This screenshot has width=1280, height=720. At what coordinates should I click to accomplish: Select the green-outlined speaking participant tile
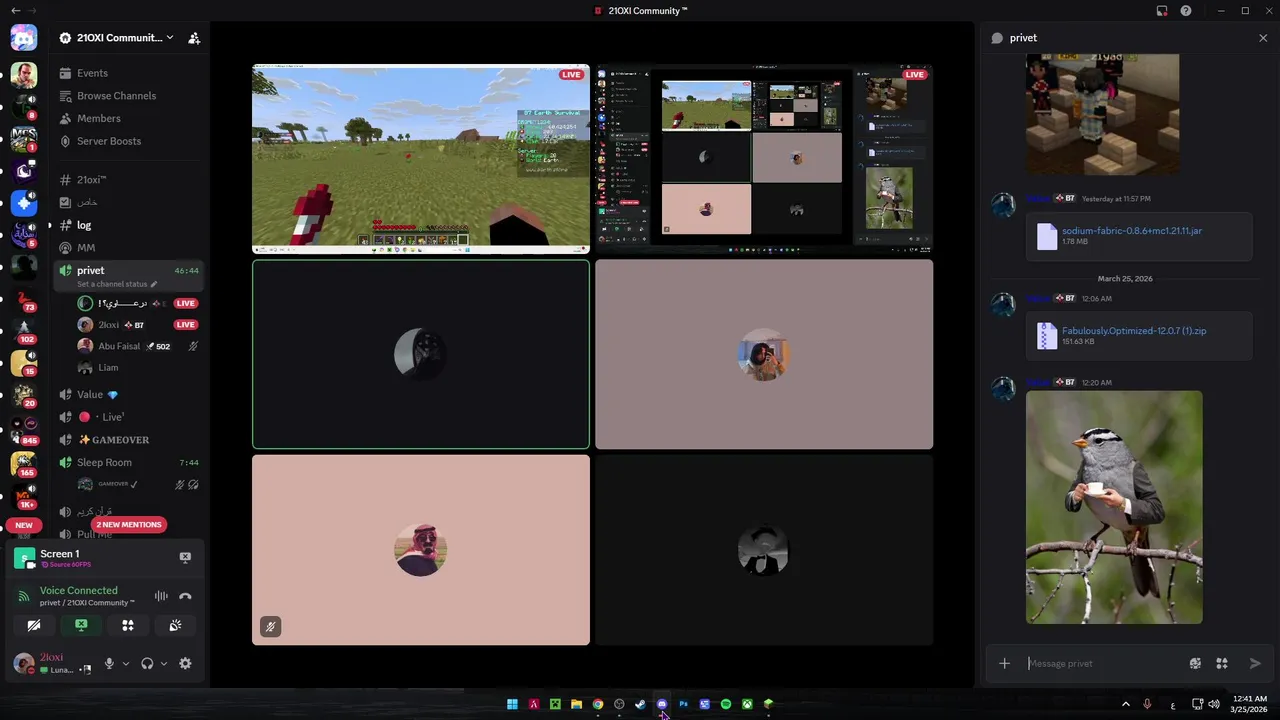[421, 354]
